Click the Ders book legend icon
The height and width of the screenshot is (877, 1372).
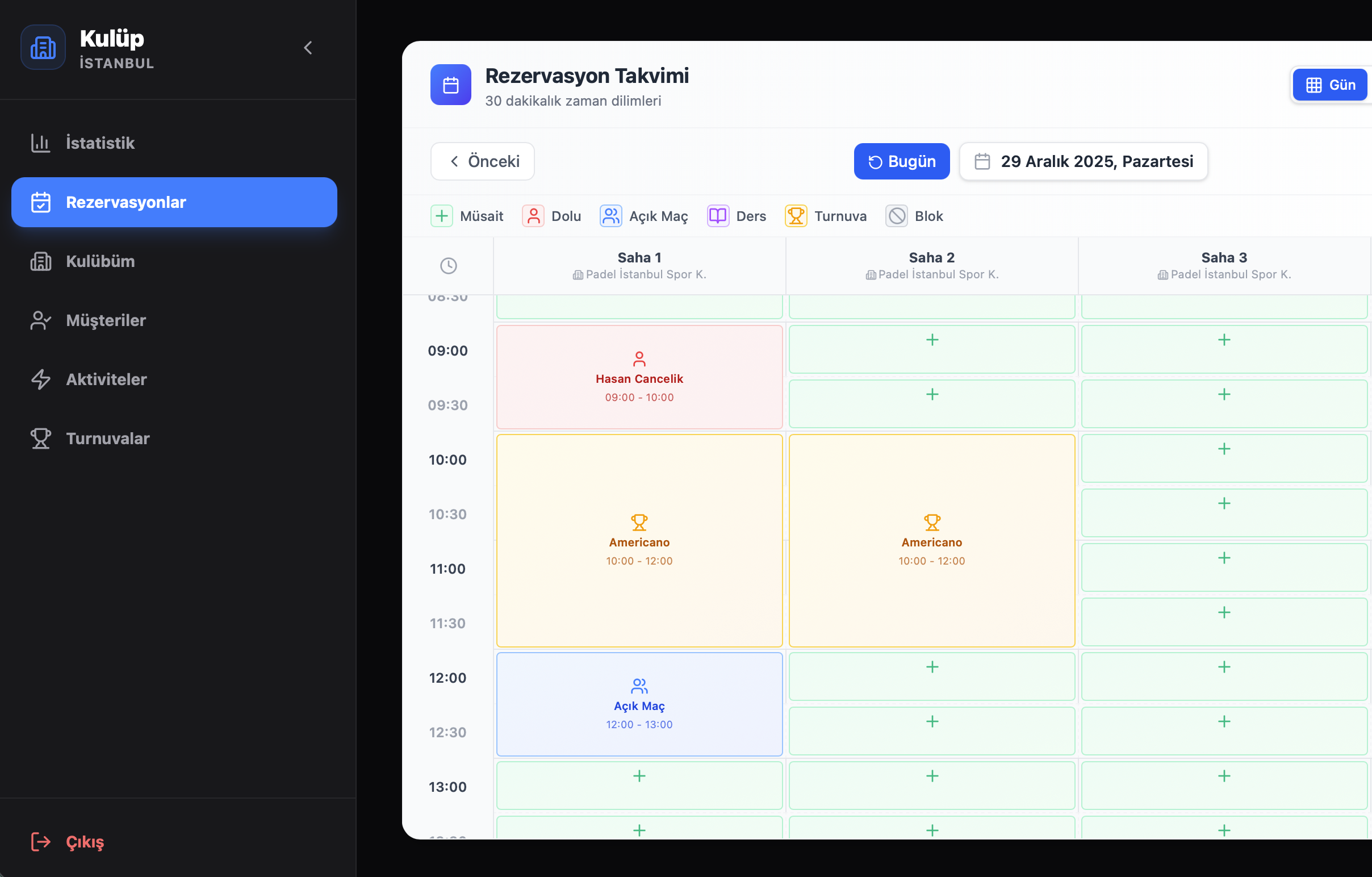point(717,216)
